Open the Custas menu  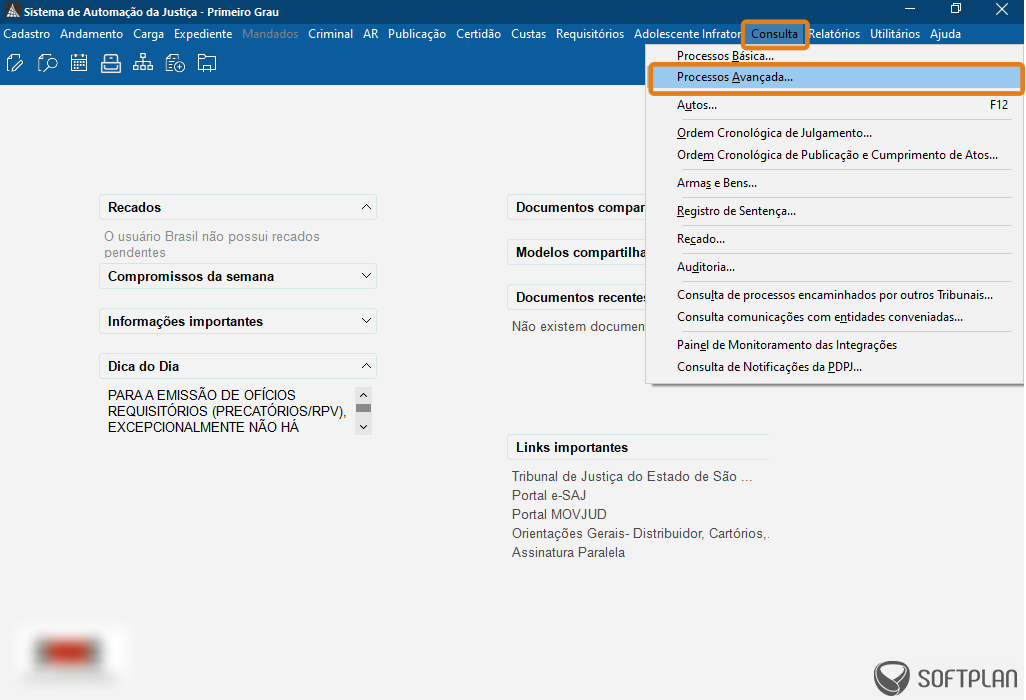pyautogui.click(x=529, y=34)
